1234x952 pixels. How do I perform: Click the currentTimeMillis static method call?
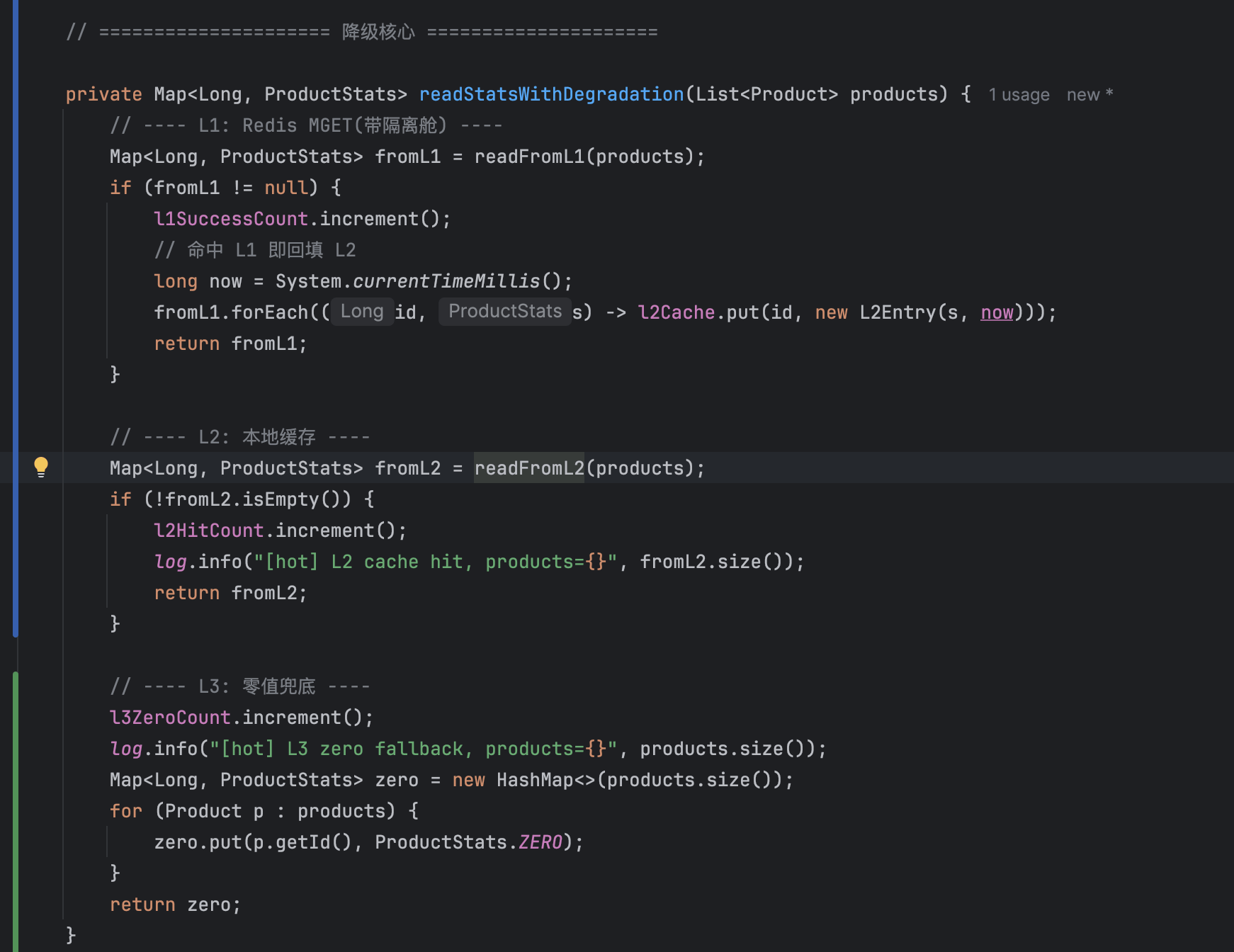(446, 281)
